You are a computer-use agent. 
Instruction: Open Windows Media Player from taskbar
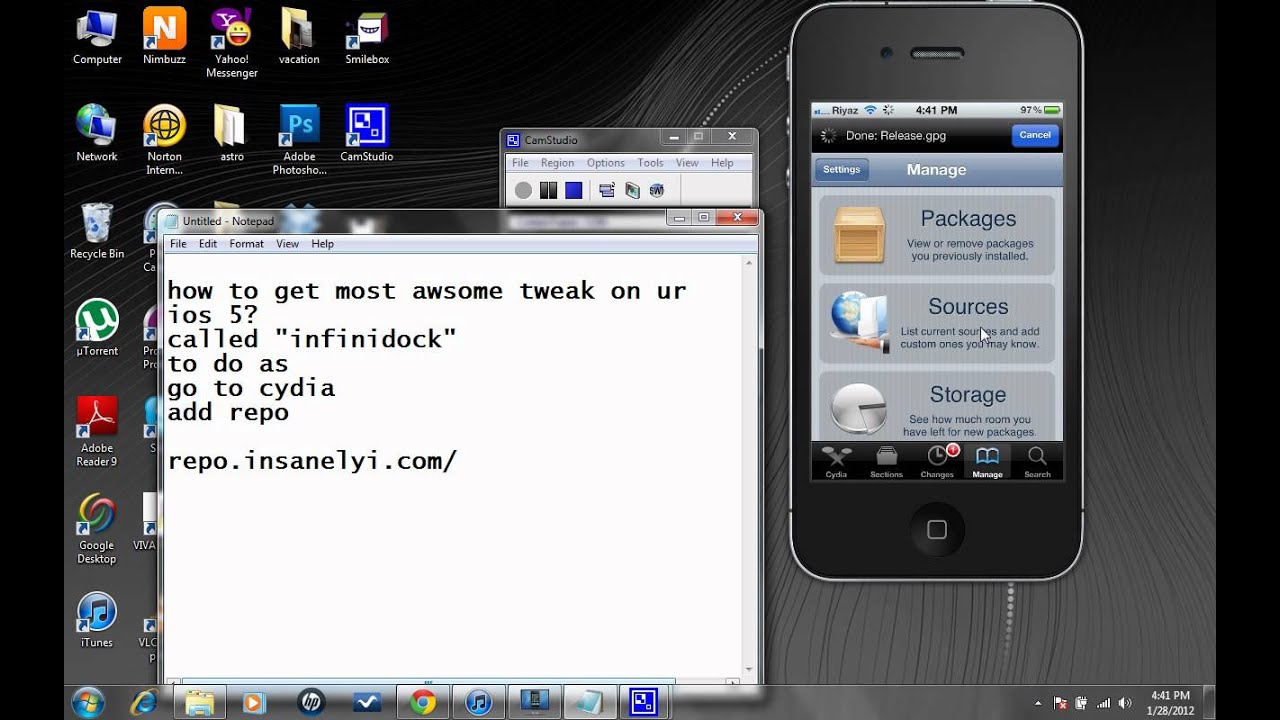pyautogui.click(x=255, y=703)
